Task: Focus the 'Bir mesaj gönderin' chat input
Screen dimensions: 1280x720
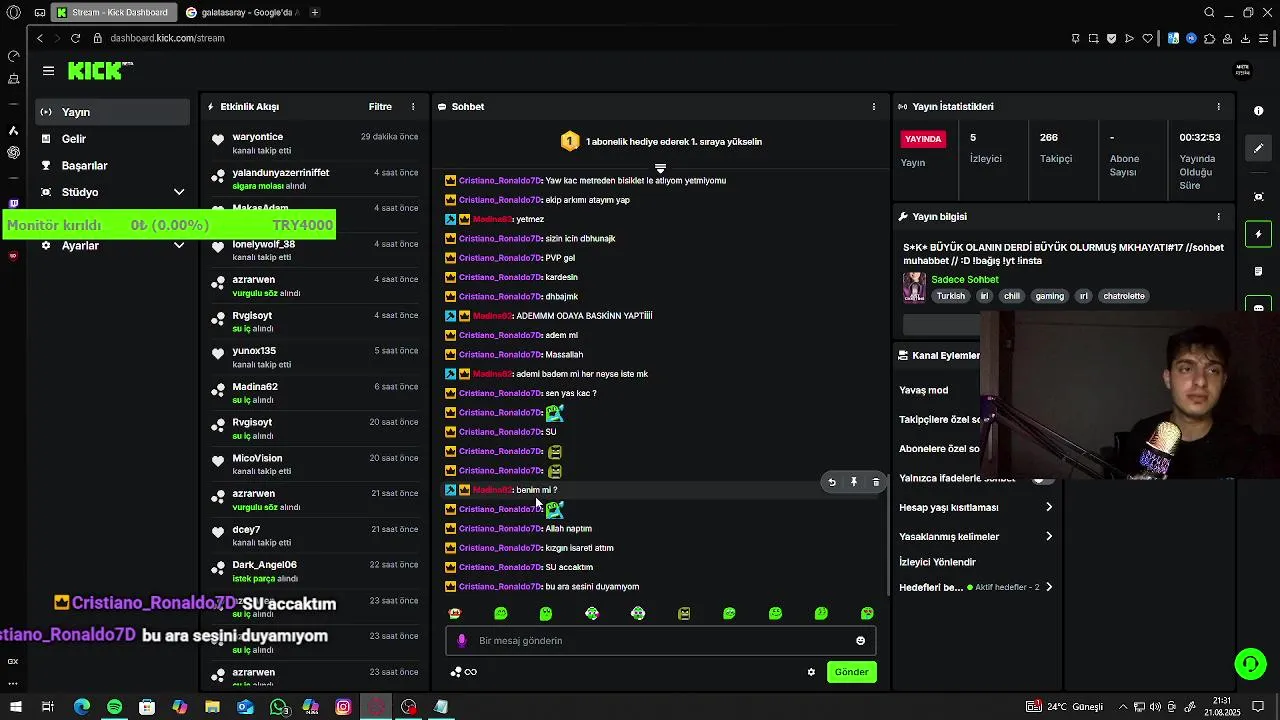Action: [660, 641]
